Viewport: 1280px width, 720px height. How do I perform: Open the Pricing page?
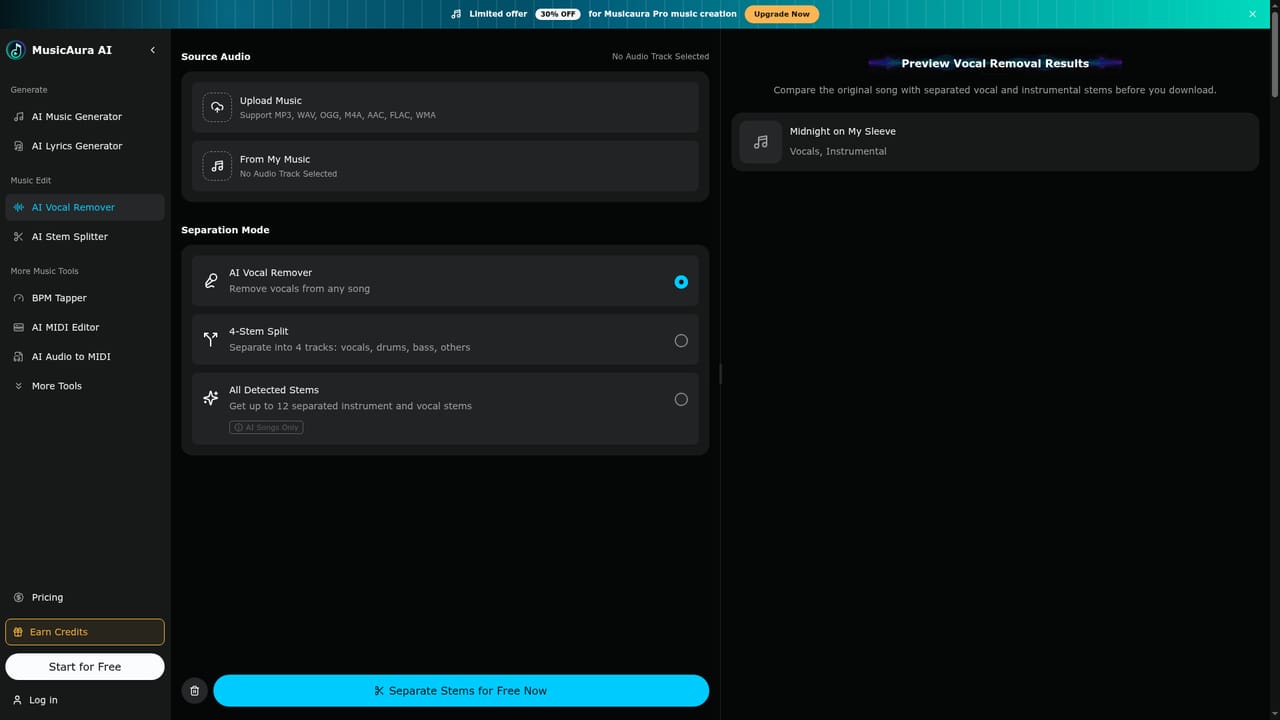tap(85, 597)
